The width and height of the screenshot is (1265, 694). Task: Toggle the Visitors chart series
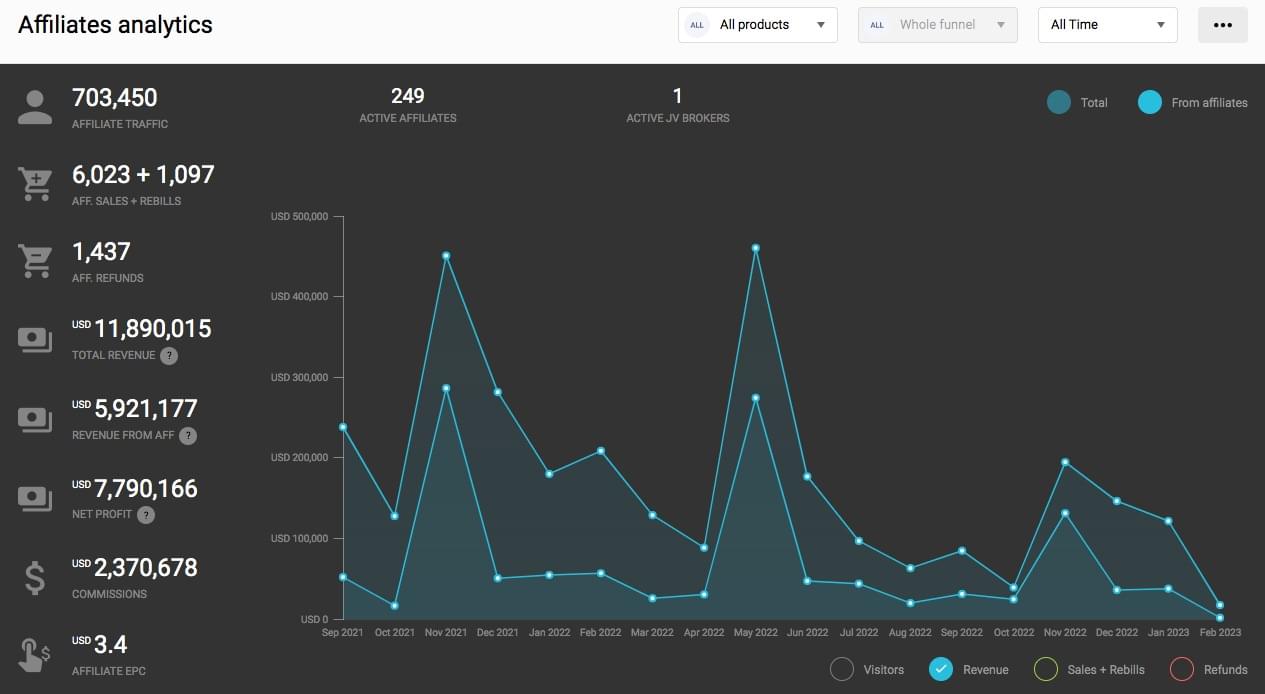[842, 669]
